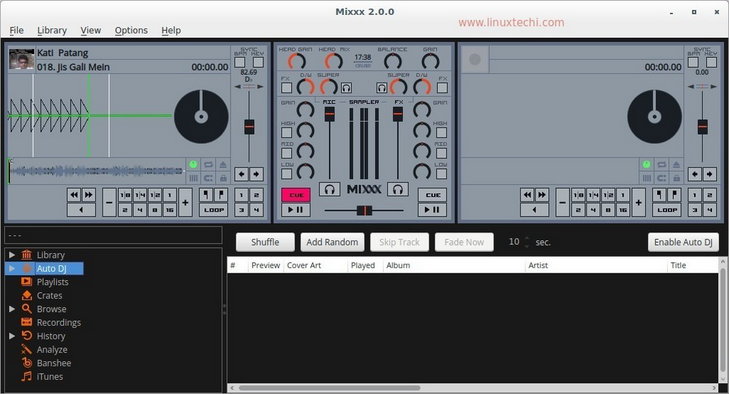
Task: Enable right deck BPM sync checkbox
Action: click(x=693, y=62)
